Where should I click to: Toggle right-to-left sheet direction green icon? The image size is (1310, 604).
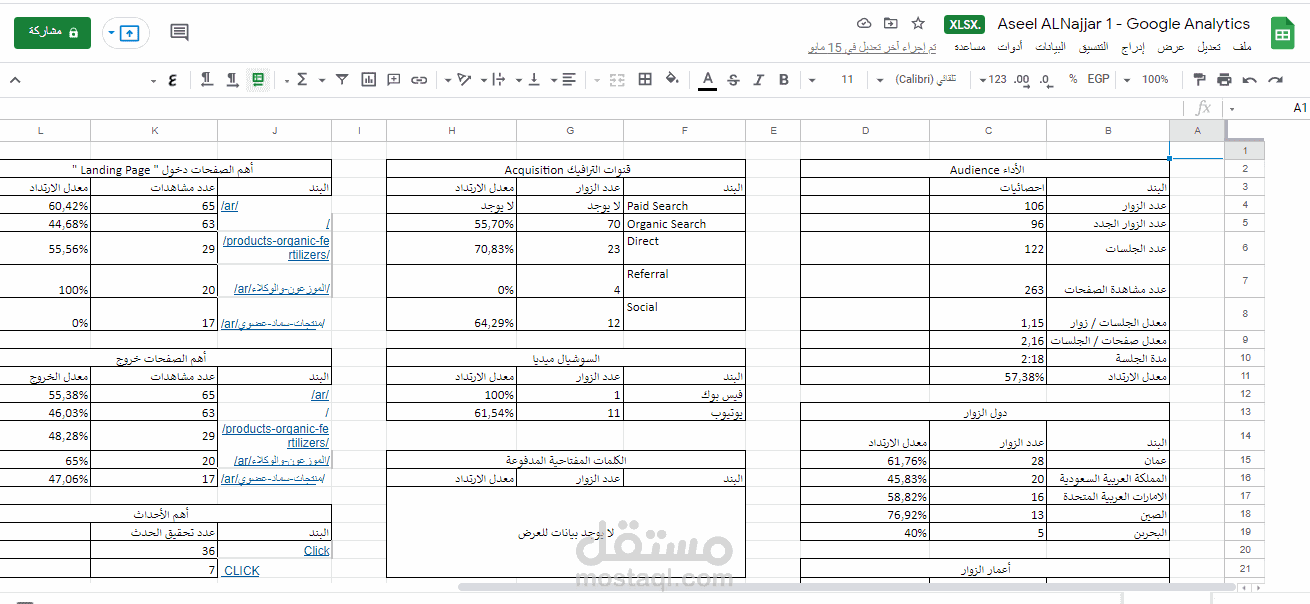click(x=258, y=79)
